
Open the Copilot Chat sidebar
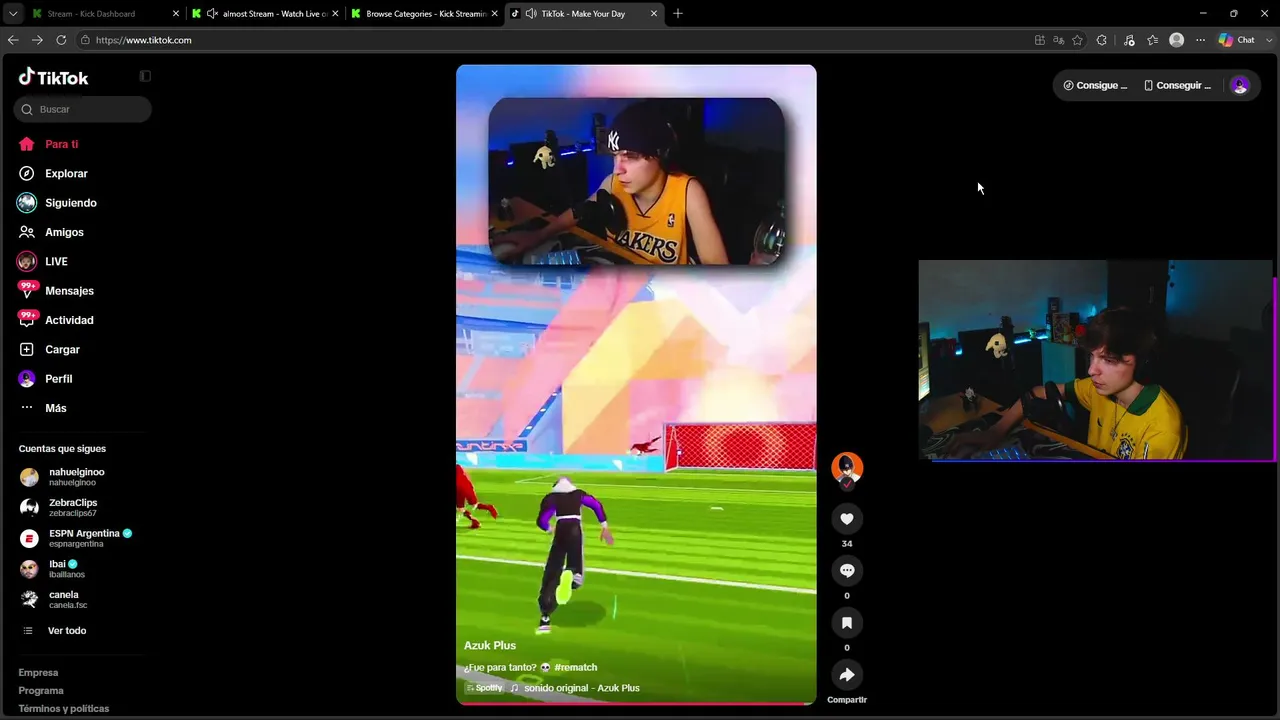tap(1236, 40)
